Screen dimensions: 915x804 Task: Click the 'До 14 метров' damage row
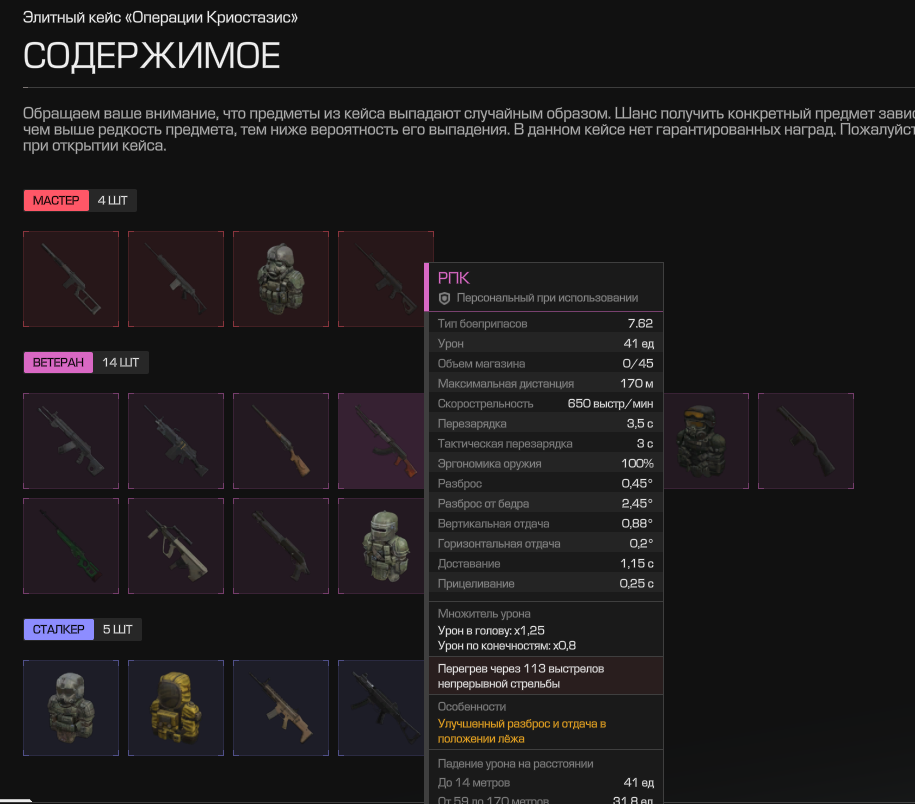click(x=546, y=782)
